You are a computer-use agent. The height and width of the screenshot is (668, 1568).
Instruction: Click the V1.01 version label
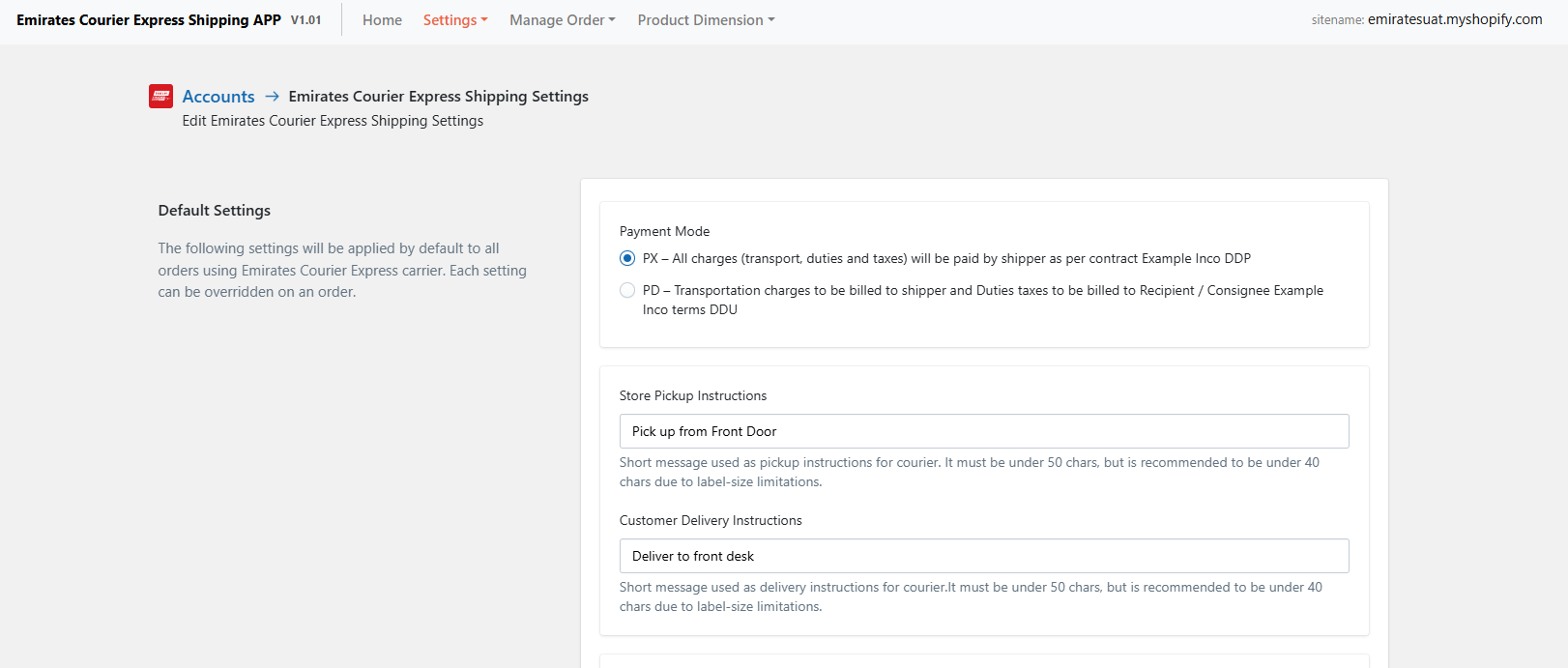pyautogui.click(x=306, y=20)
